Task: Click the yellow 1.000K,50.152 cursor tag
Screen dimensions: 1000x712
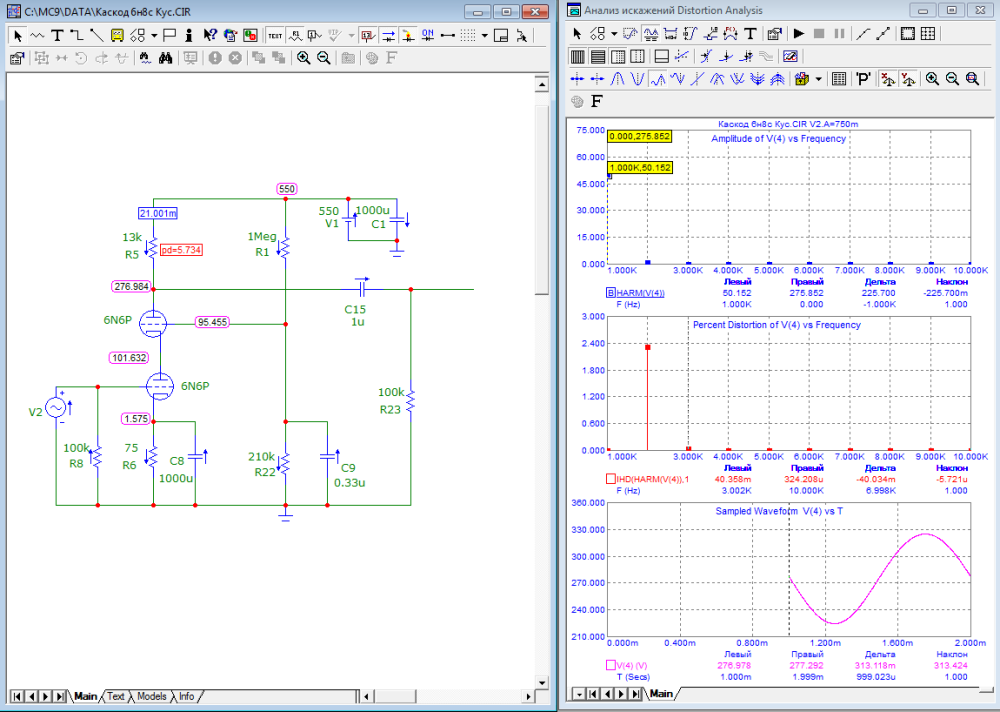Action: pyautogui.click(x=640, y=168)
